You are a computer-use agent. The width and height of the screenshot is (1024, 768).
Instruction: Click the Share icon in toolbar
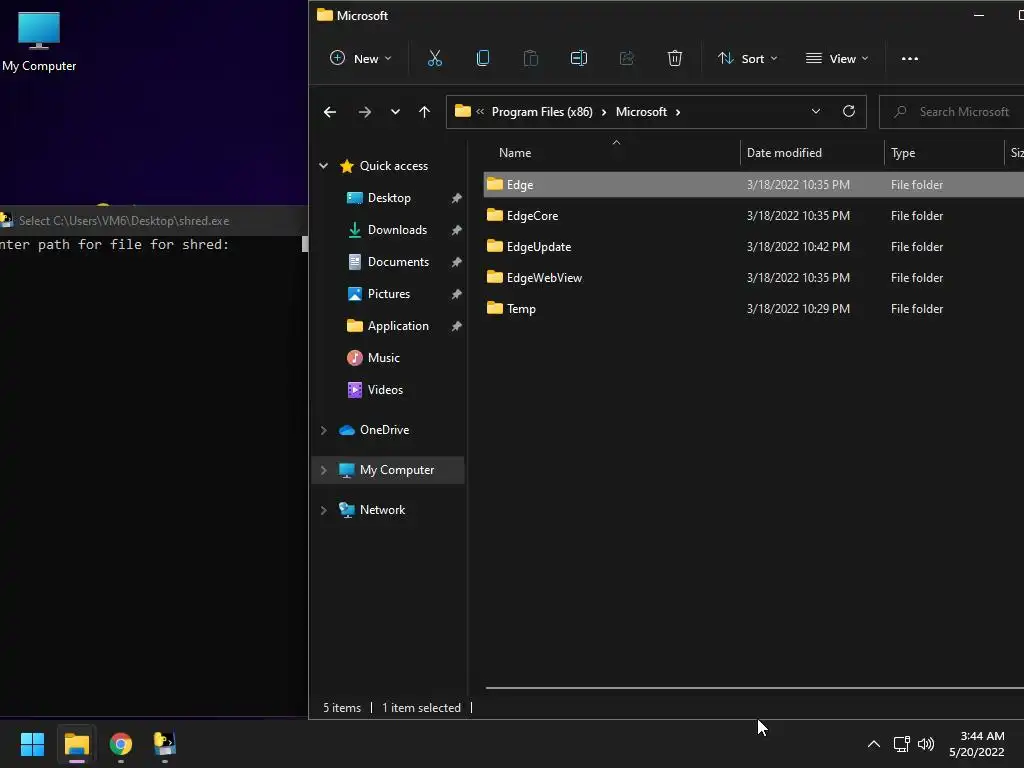[x=626, y=59]
